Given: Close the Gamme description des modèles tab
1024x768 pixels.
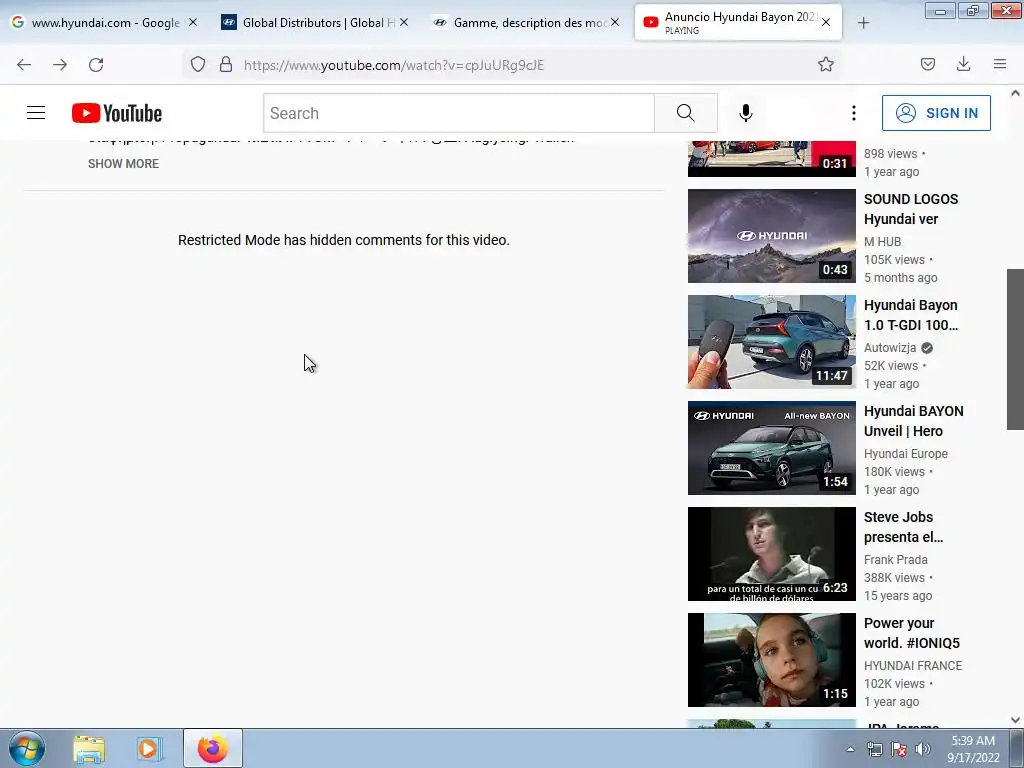Looking at the screenshot, I should [x=615, y=23].
